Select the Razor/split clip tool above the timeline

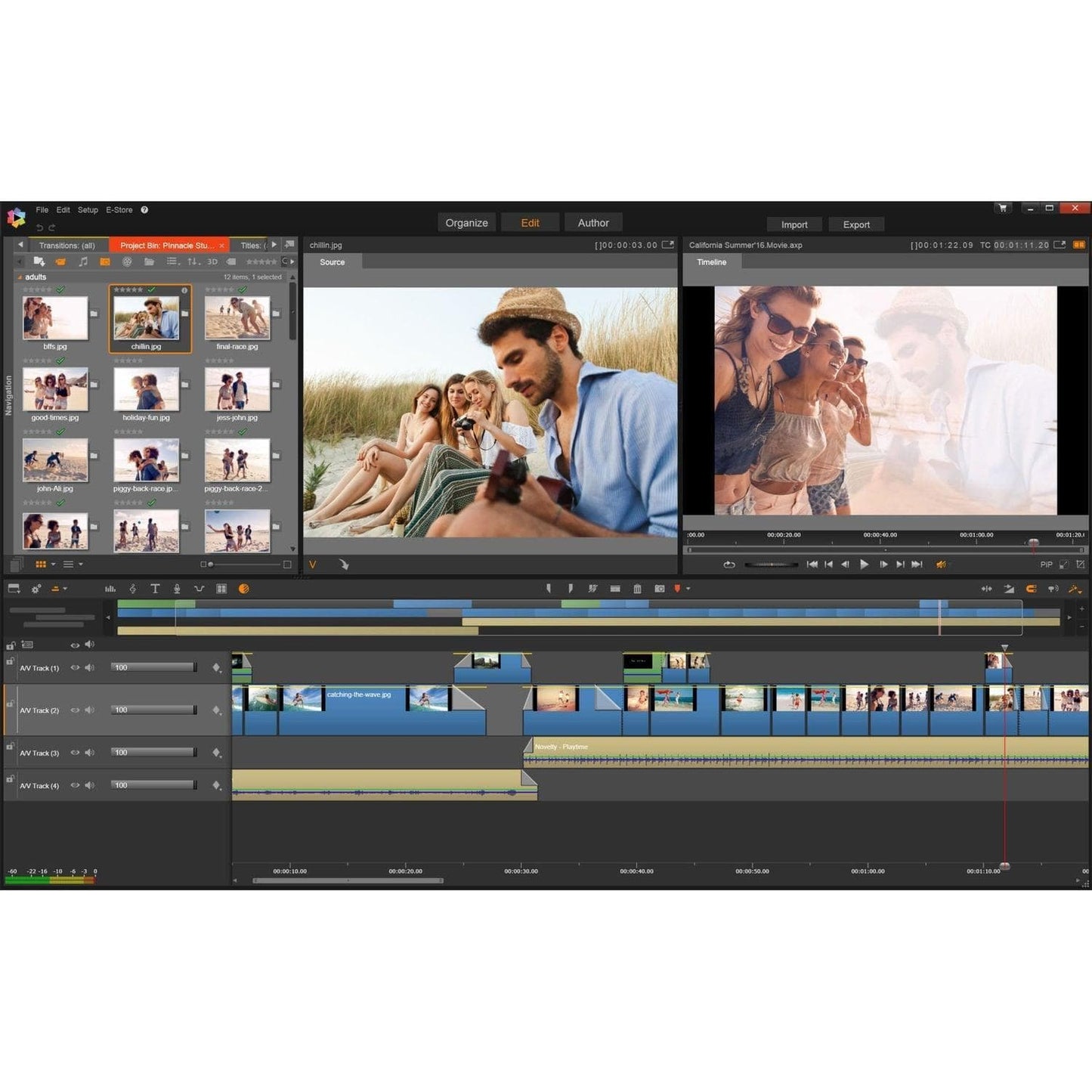click(594, 588)
